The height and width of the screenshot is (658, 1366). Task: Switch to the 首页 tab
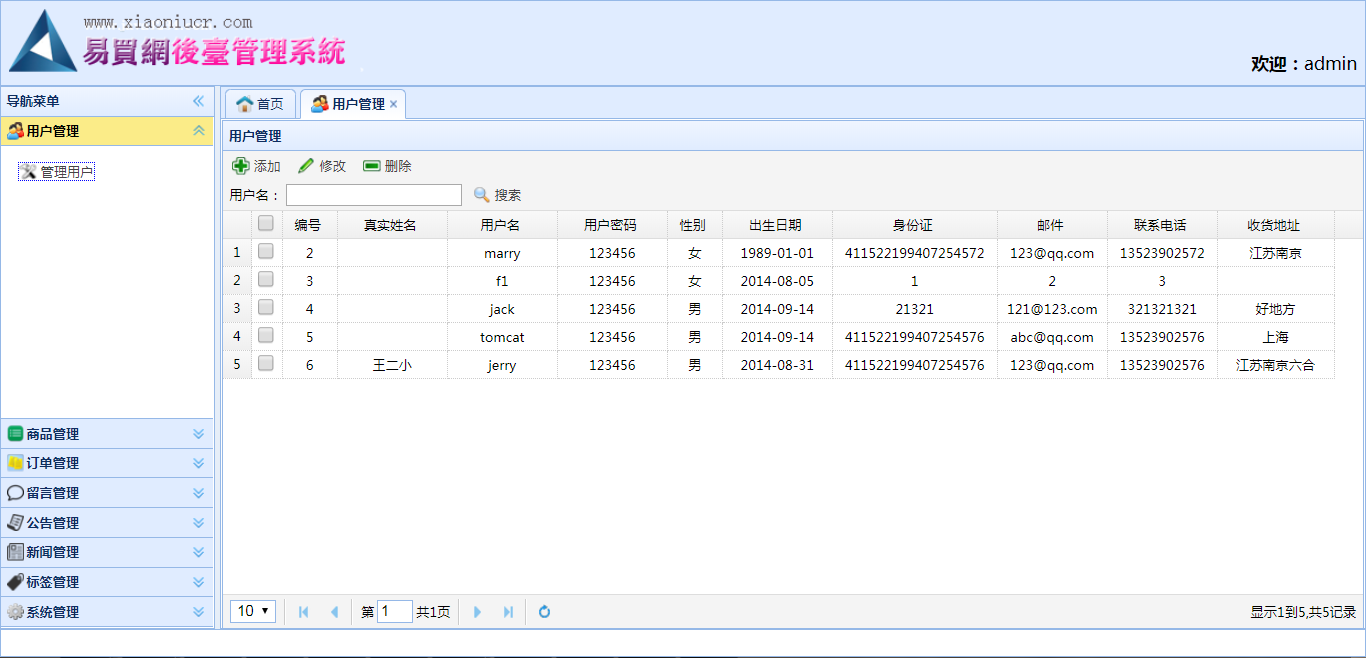[260, 104]
